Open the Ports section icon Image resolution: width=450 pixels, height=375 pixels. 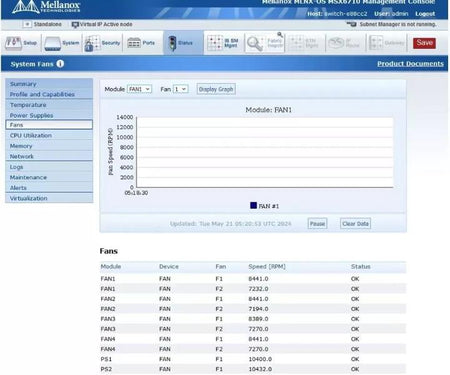(x=134, y=43)
